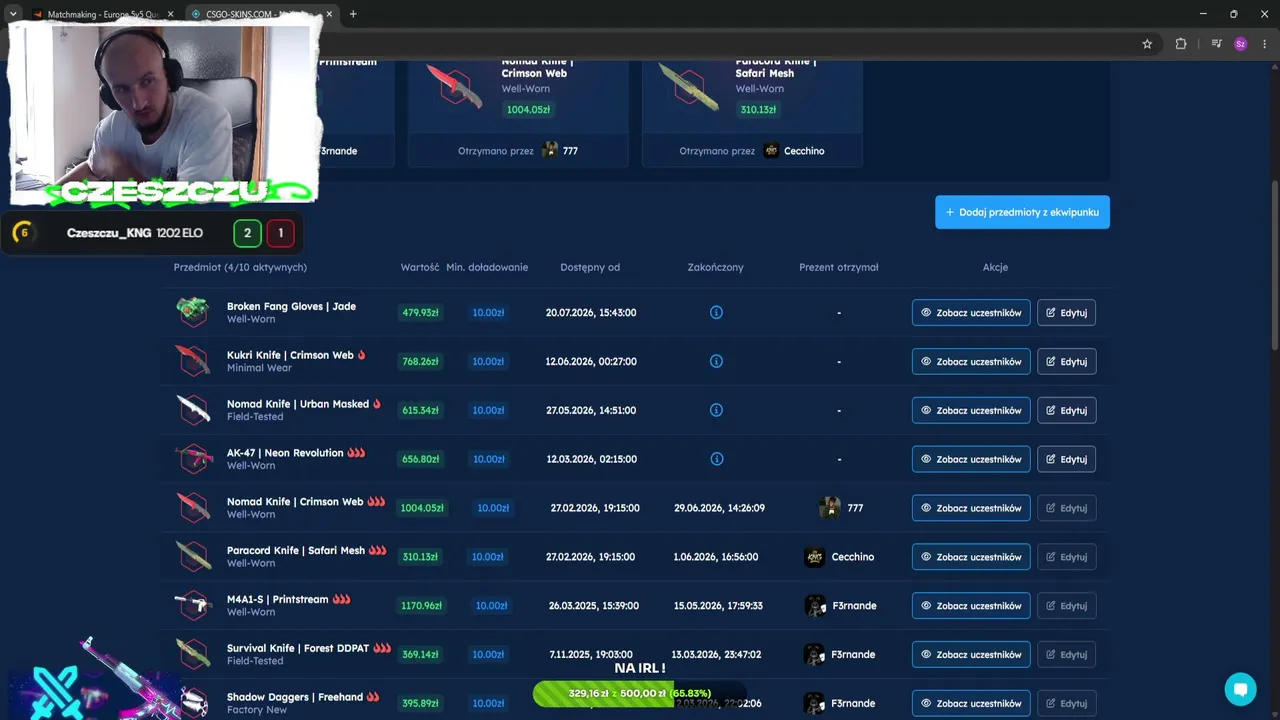This screenshot has width=1280, height=720.
Task: Bookmark this page with the star icon
Action: click(1147, 44)
